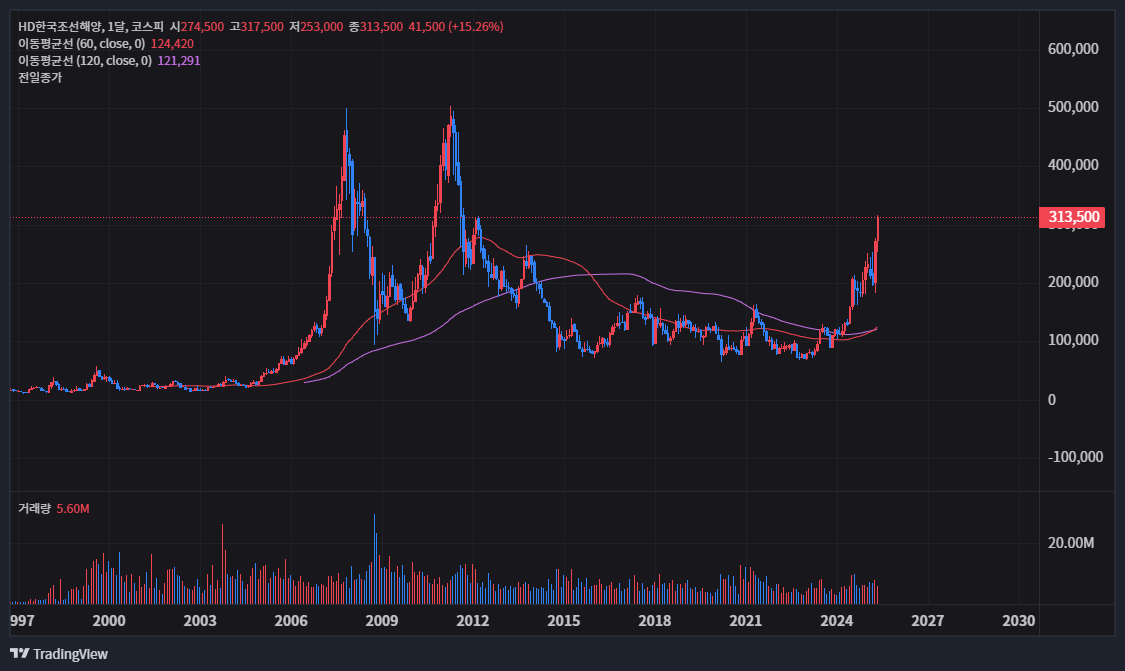Click the 100,000 price axis label
Screen dimensions: 1125x671
click(1073, 340)
